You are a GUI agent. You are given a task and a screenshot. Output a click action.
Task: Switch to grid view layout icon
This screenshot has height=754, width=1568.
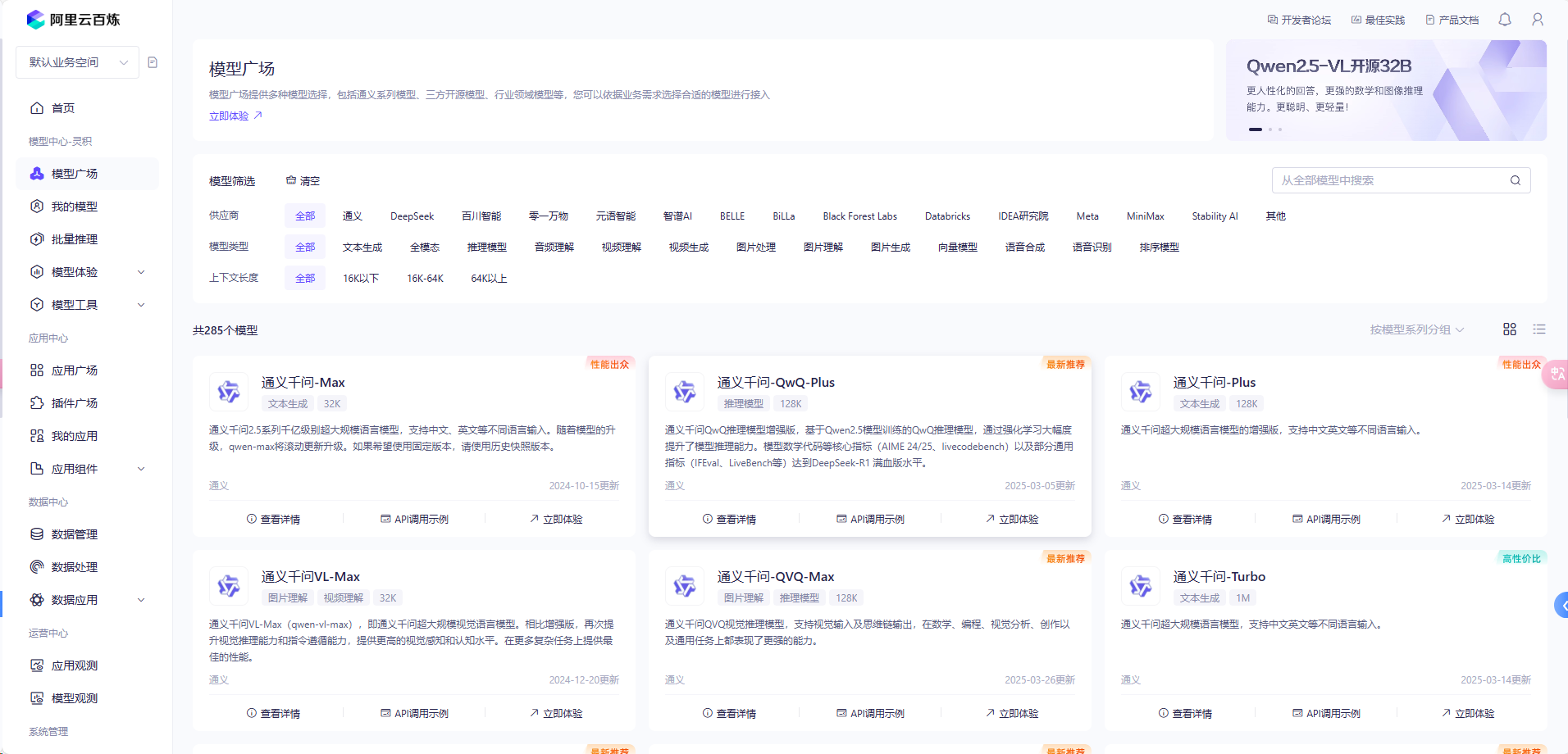click(x=1510, y=329)
